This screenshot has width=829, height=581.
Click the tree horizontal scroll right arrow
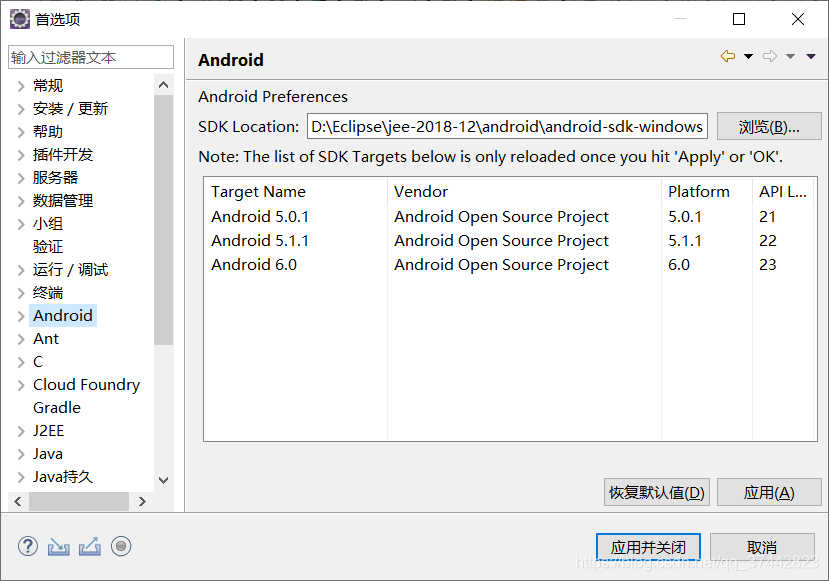[x=142, y=501]
